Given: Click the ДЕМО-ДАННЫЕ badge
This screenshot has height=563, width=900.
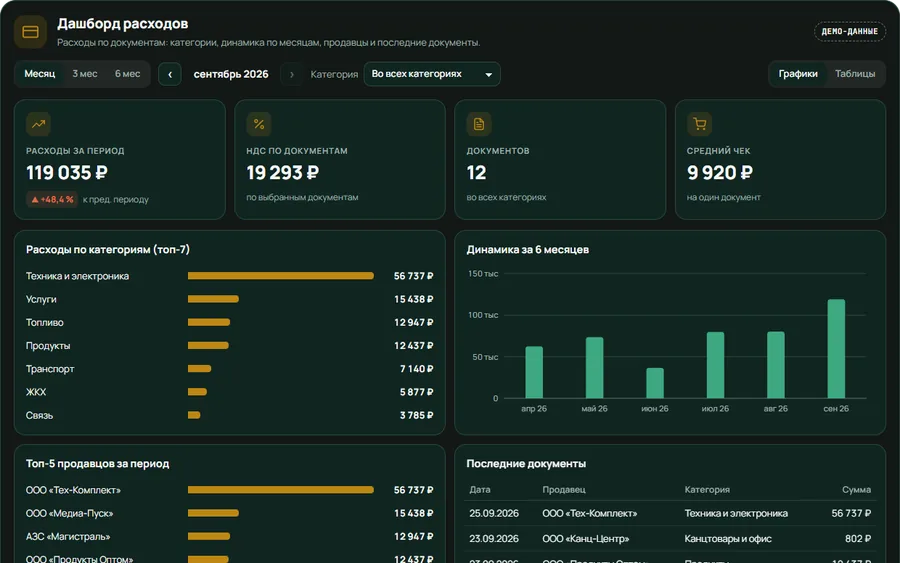Looking at the screenshot, I should [x=849, y=32].
